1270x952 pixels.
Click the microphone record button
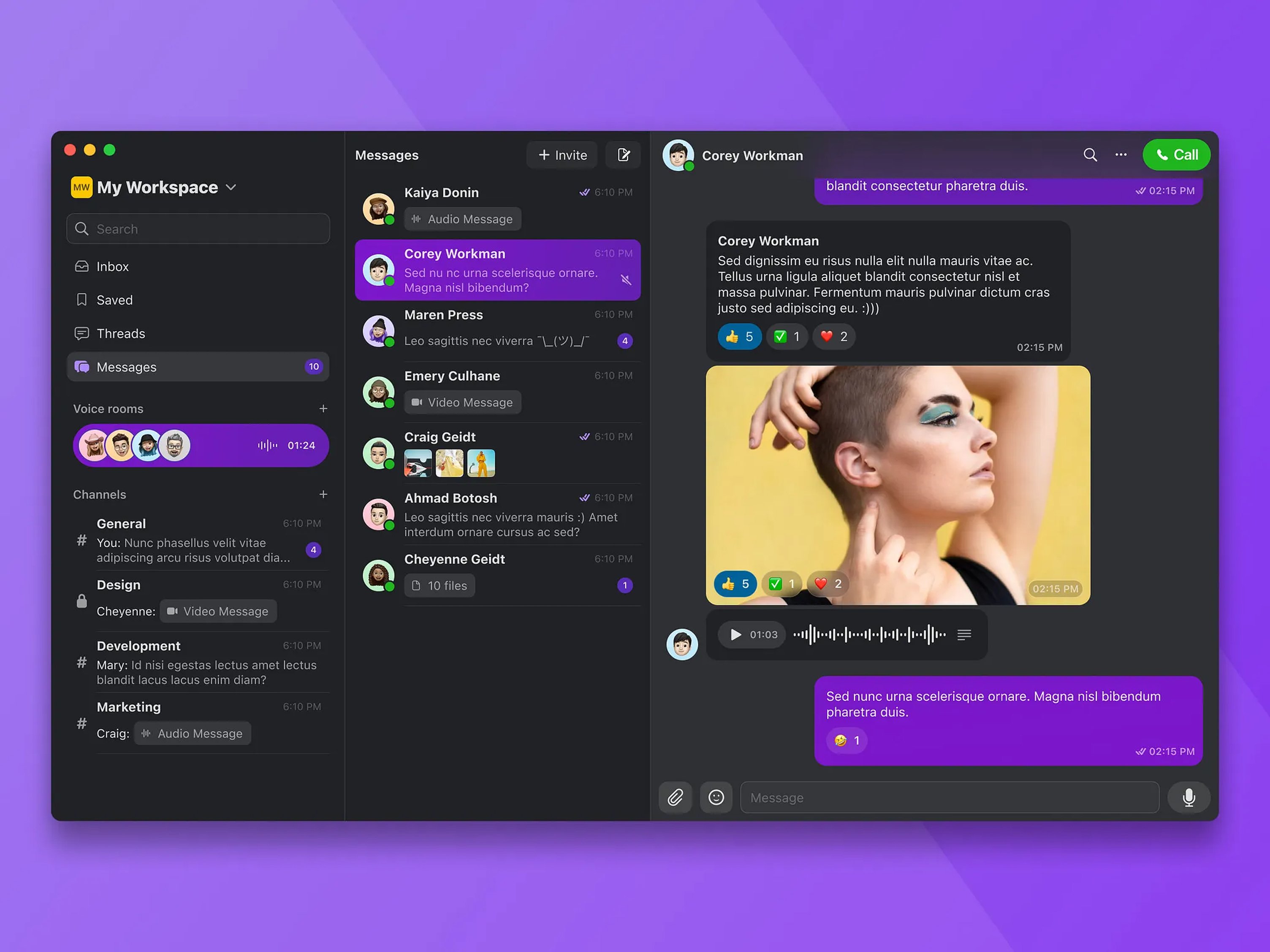[x=1189, y=797]
